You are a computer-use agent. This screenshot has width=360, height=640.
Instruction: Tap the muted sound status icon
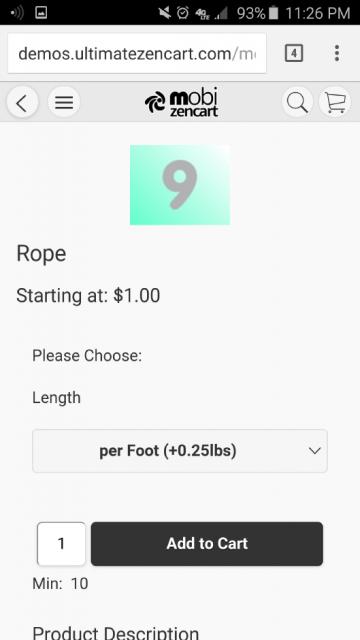pyautogui.click(x=164, y=13)
